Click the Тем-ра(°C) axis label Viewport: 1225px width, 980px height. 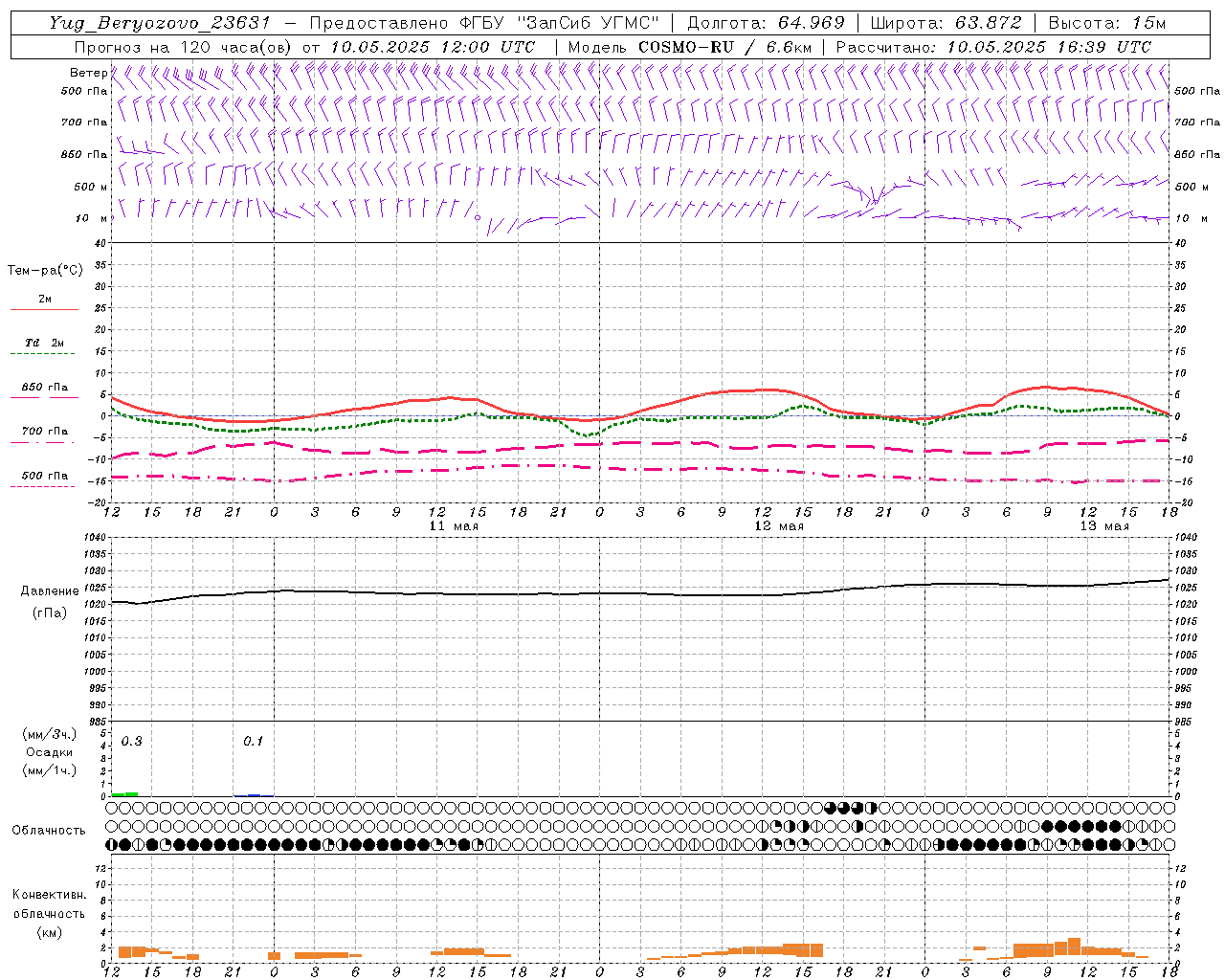[45, 271]
